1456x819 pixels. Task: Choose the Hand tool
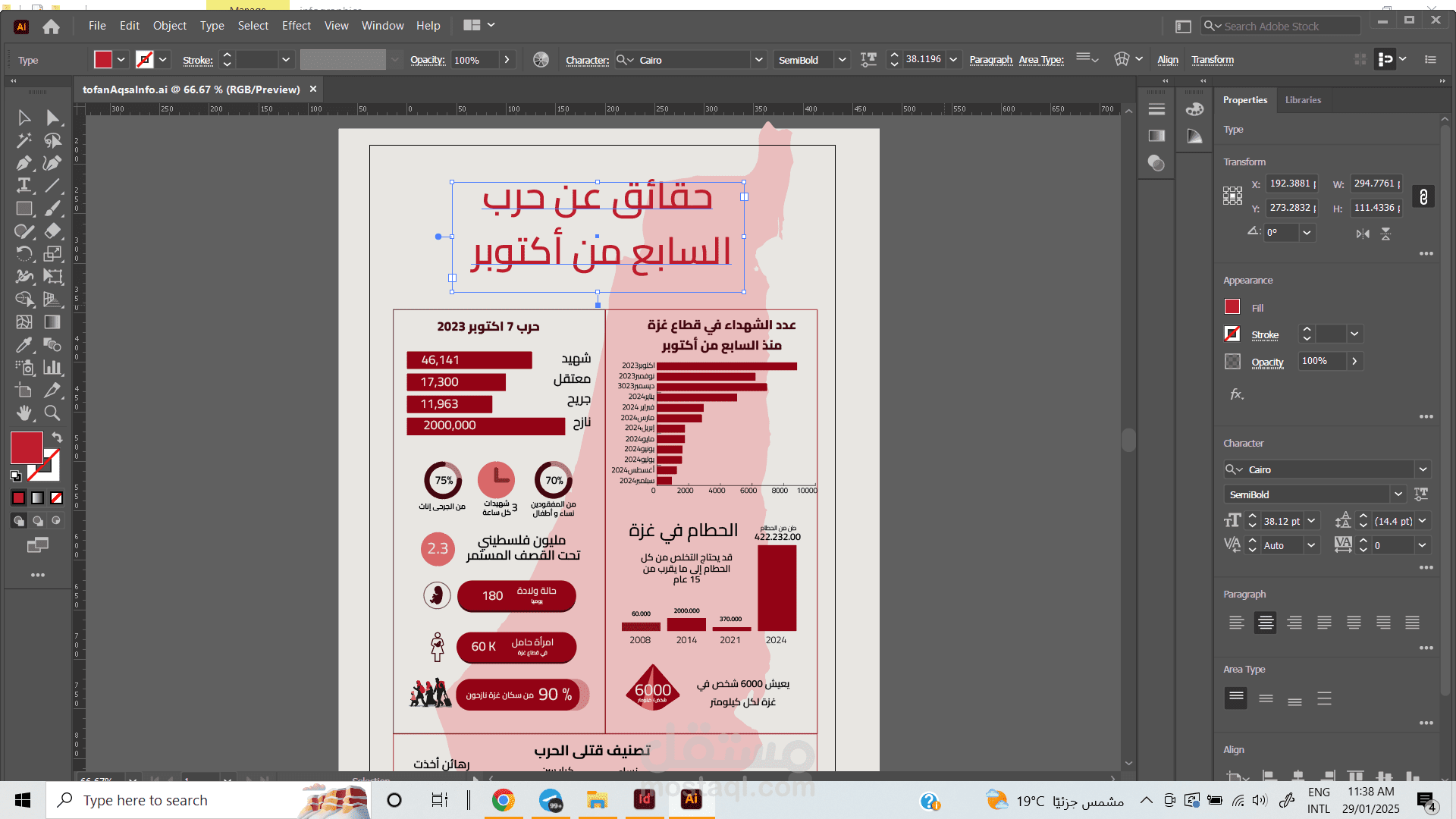(x=24, y=413)
